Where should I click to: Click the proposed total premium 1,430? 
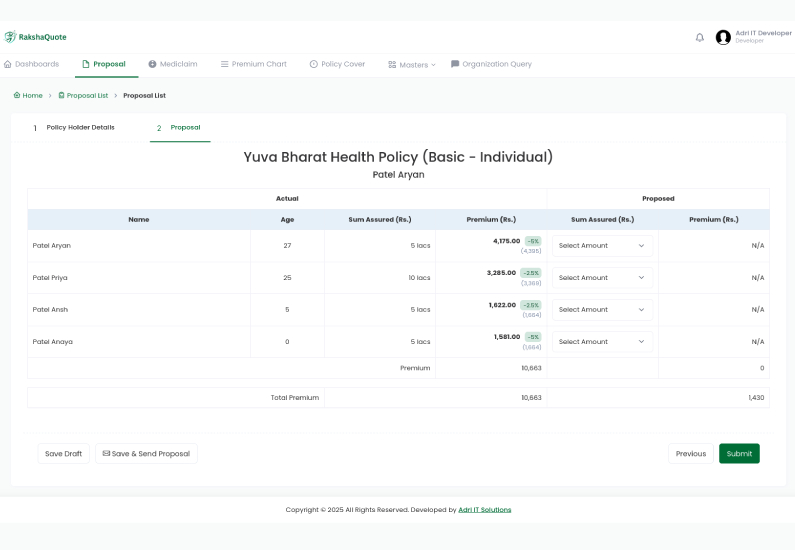tap(756, 398)
